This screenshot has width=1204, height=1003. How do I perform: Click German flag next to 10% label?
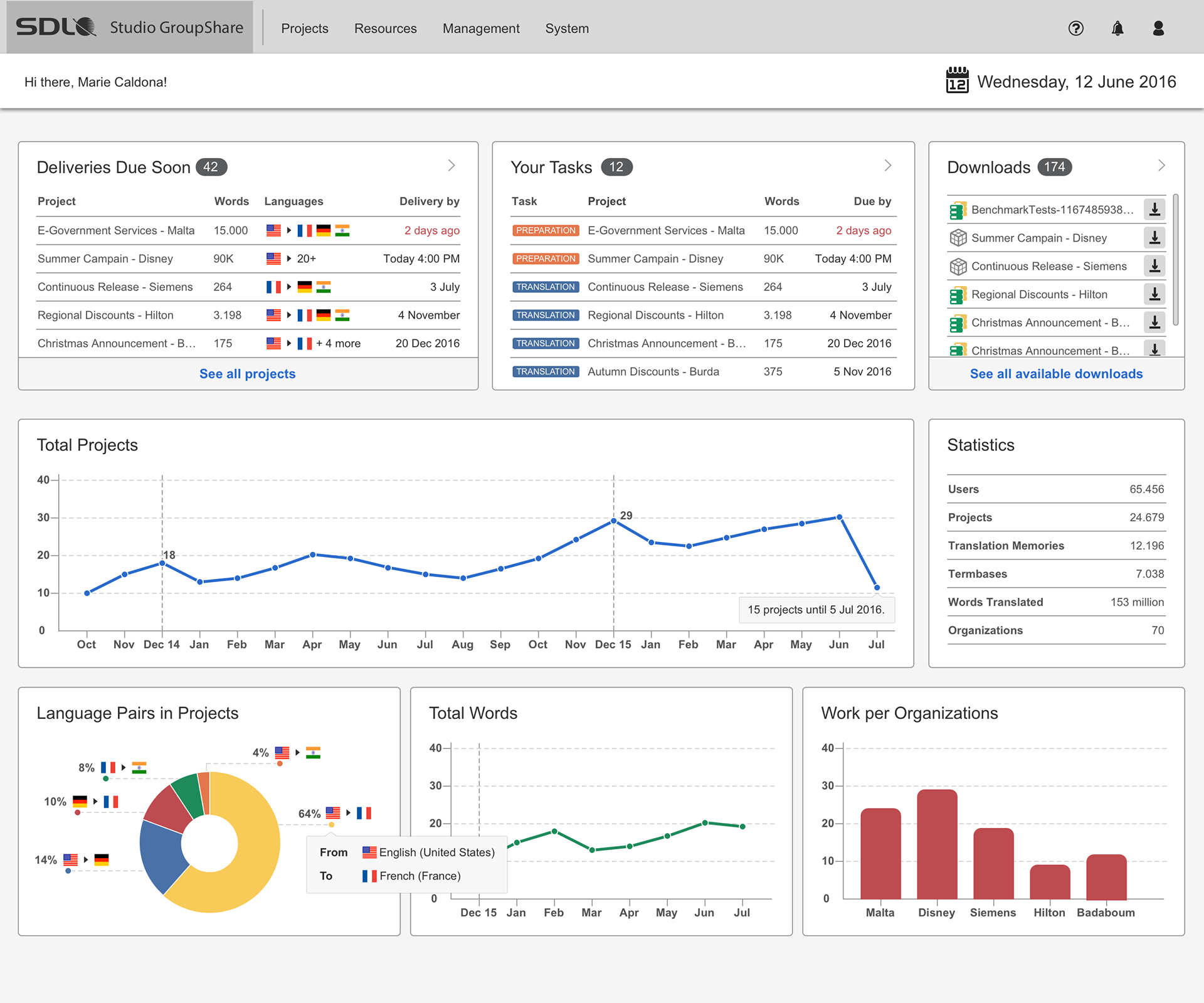coord(80,801)
